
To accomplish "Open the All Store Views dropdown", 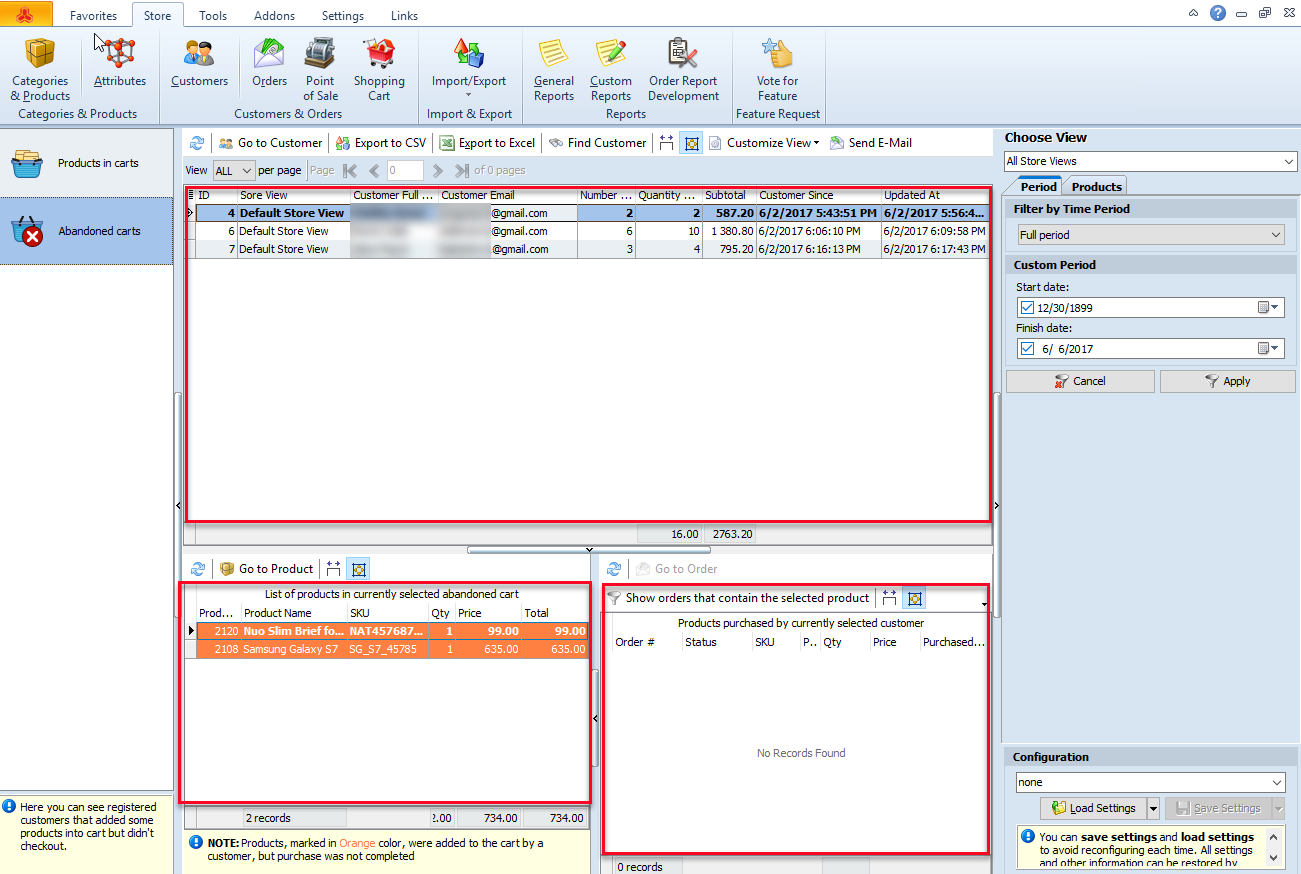I will point(1150,161).
